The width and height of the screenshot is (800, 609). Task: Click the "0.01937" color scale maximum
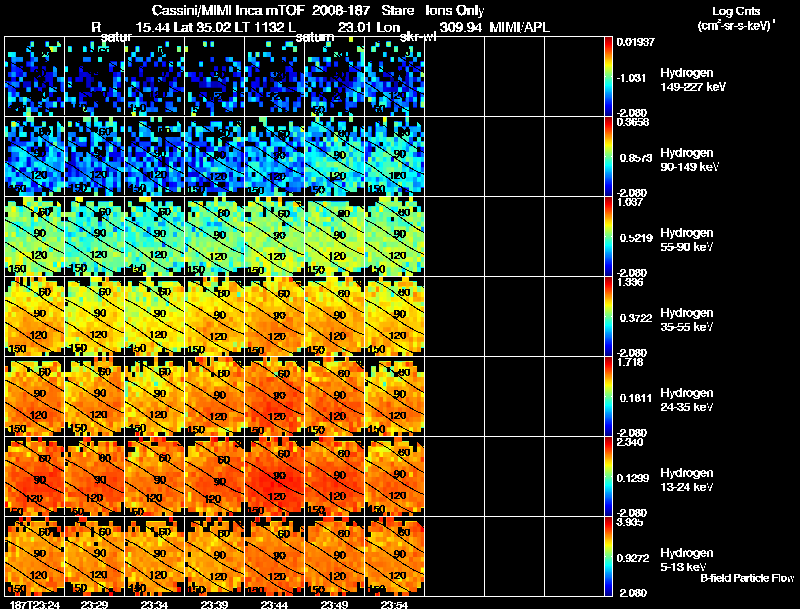pyautogui.click(x=635, y=42)
